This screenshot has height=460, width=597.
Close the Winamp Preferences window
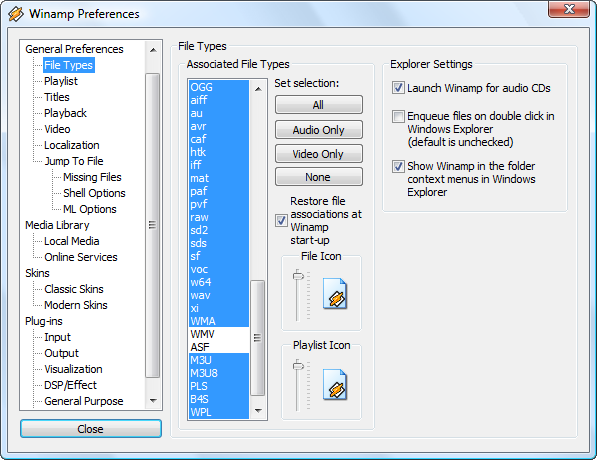tap(569, 9)
